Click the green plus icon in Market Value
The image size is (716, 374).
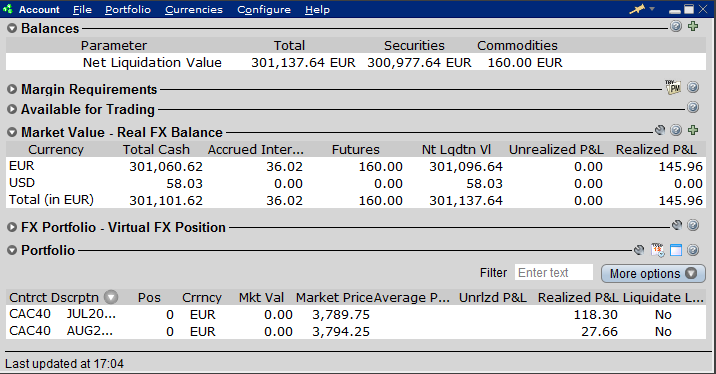(693, 130)
